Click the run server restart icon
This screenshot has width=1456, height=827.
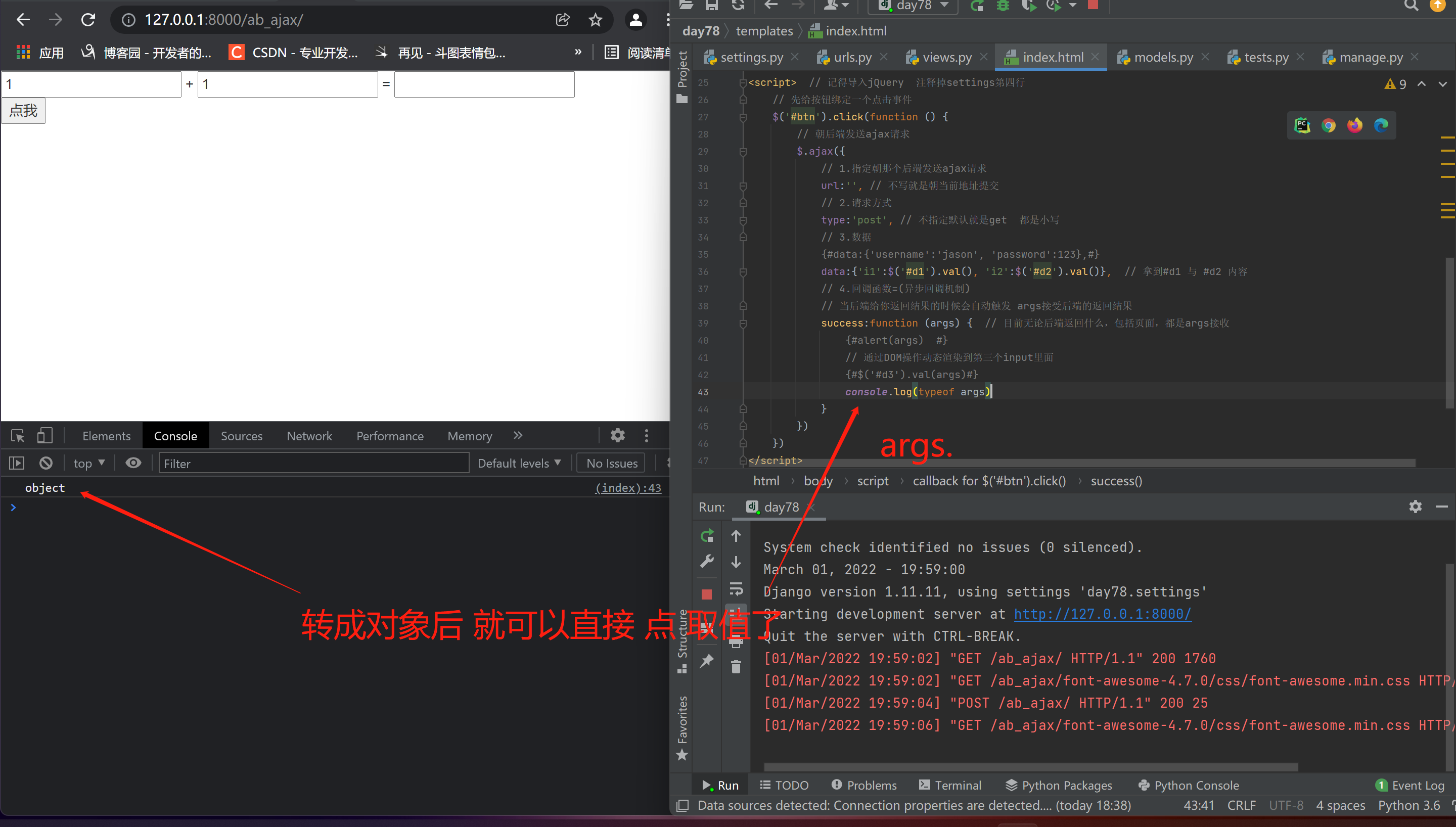coord(707,536)
